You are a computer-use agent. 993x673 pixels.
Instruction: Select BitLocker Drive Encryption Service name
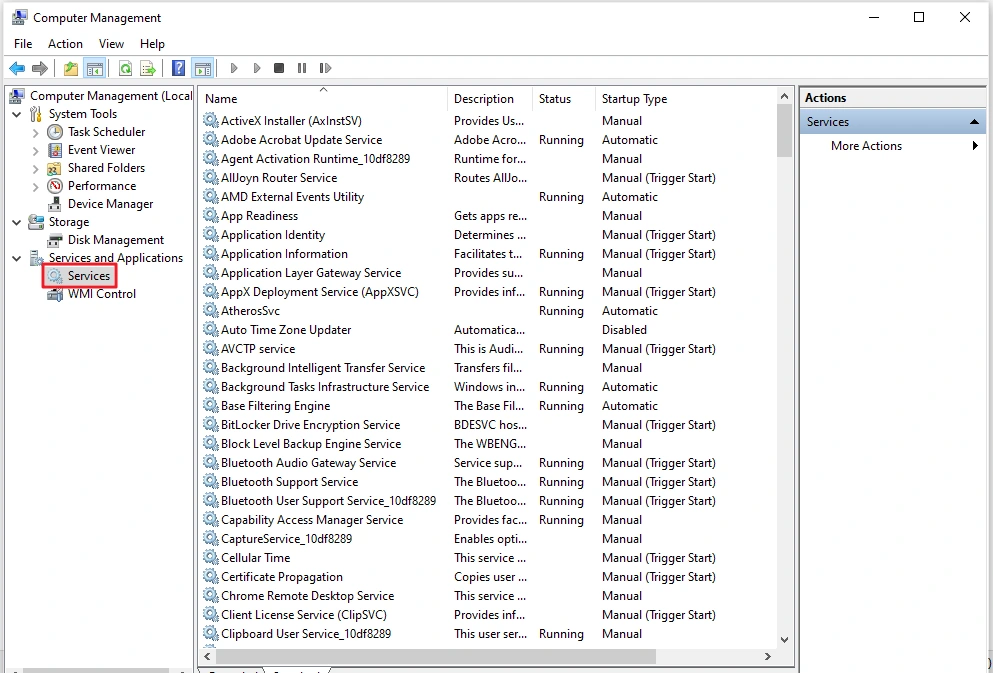(310, 425)
